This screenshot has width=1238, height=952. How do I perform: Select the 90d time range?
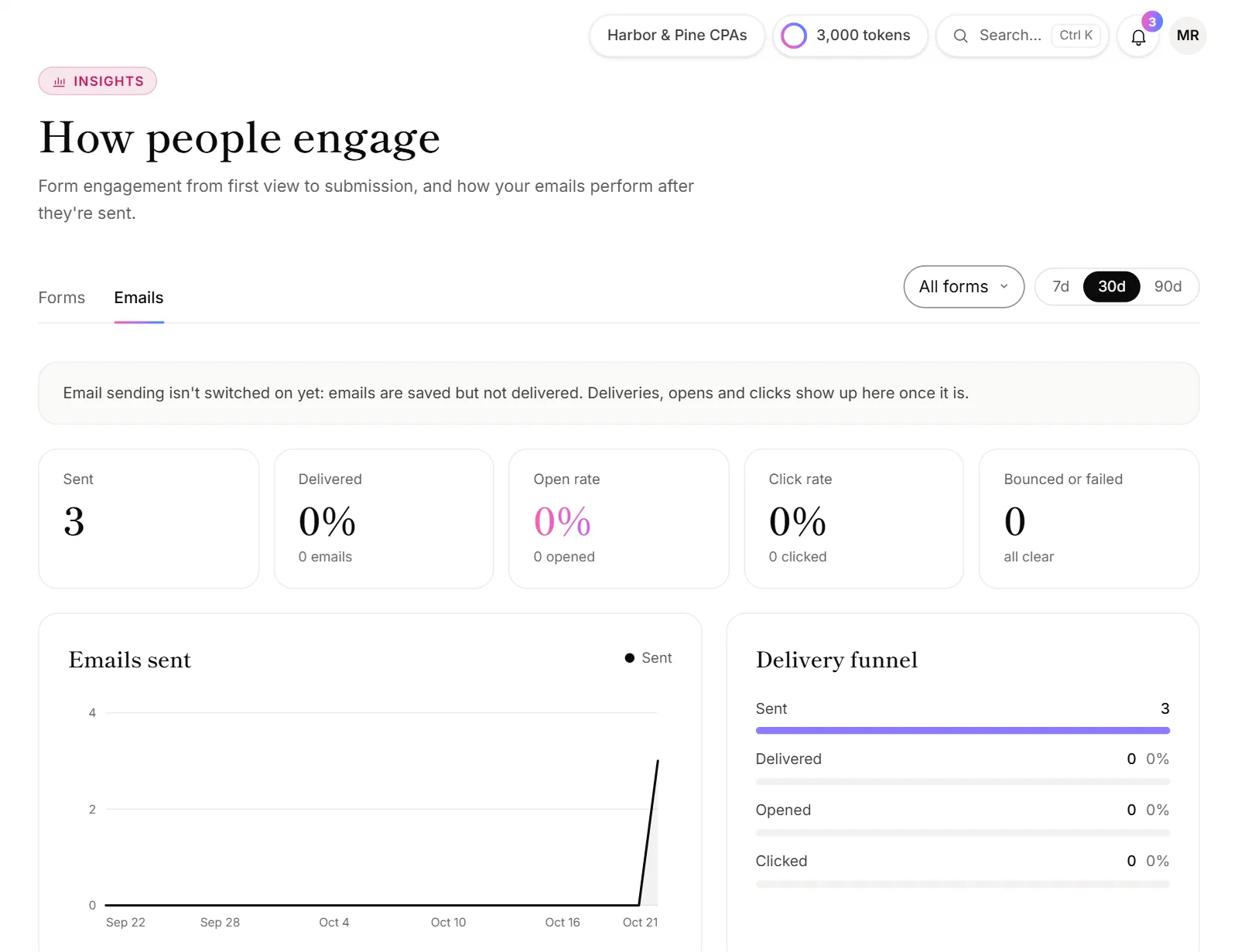click(x=1168, y=287)
